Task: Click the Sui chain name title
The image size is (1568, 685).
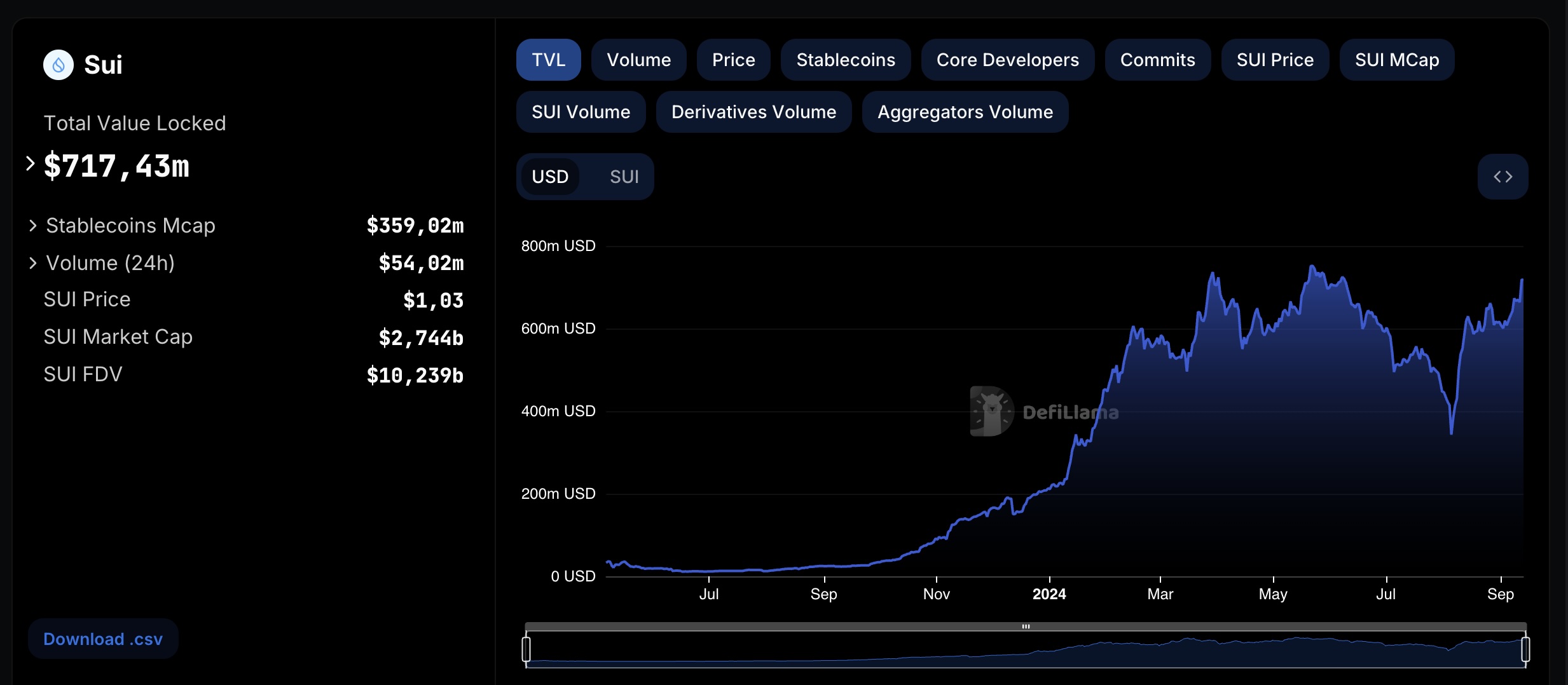Action: pos(103,65)
